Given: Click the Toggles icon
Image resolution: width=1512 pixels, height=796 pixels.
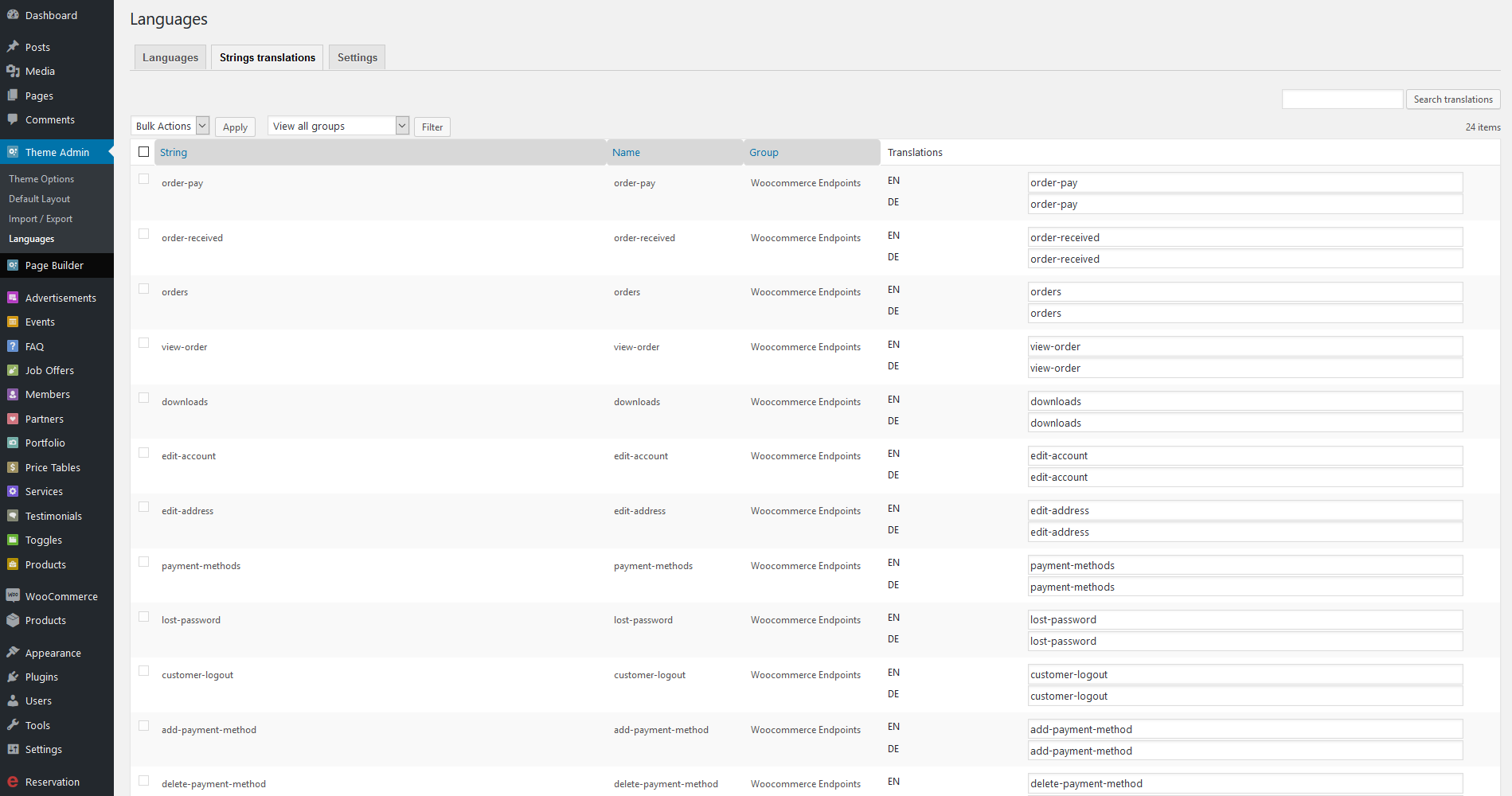Looking at the screenshot, I should (x=13, y=540).
